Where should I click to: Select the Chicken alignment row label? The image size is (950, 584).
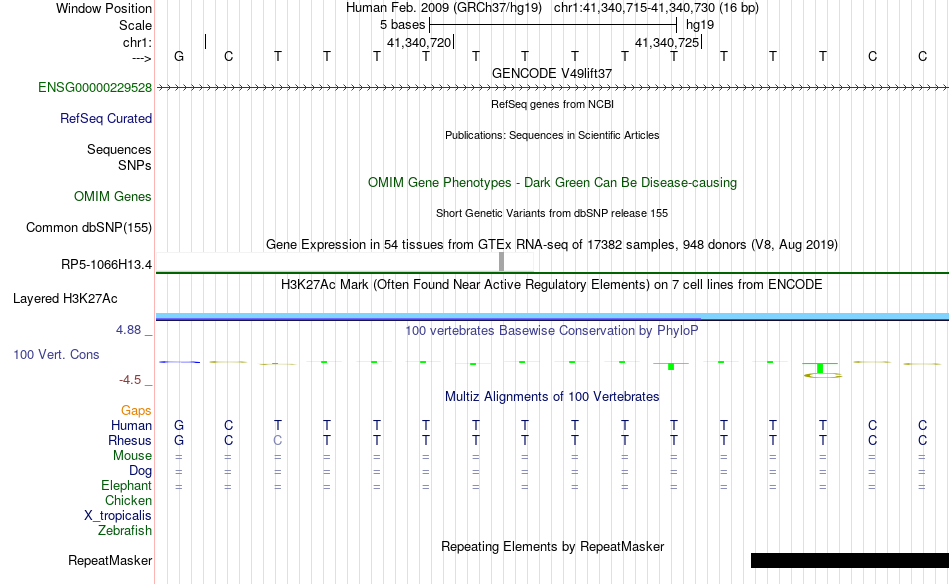[128, 501]
